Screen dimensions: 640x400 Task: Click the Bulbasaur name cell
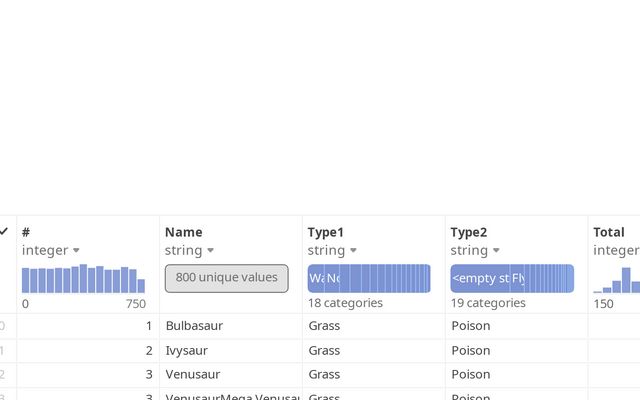click(194, 326)
